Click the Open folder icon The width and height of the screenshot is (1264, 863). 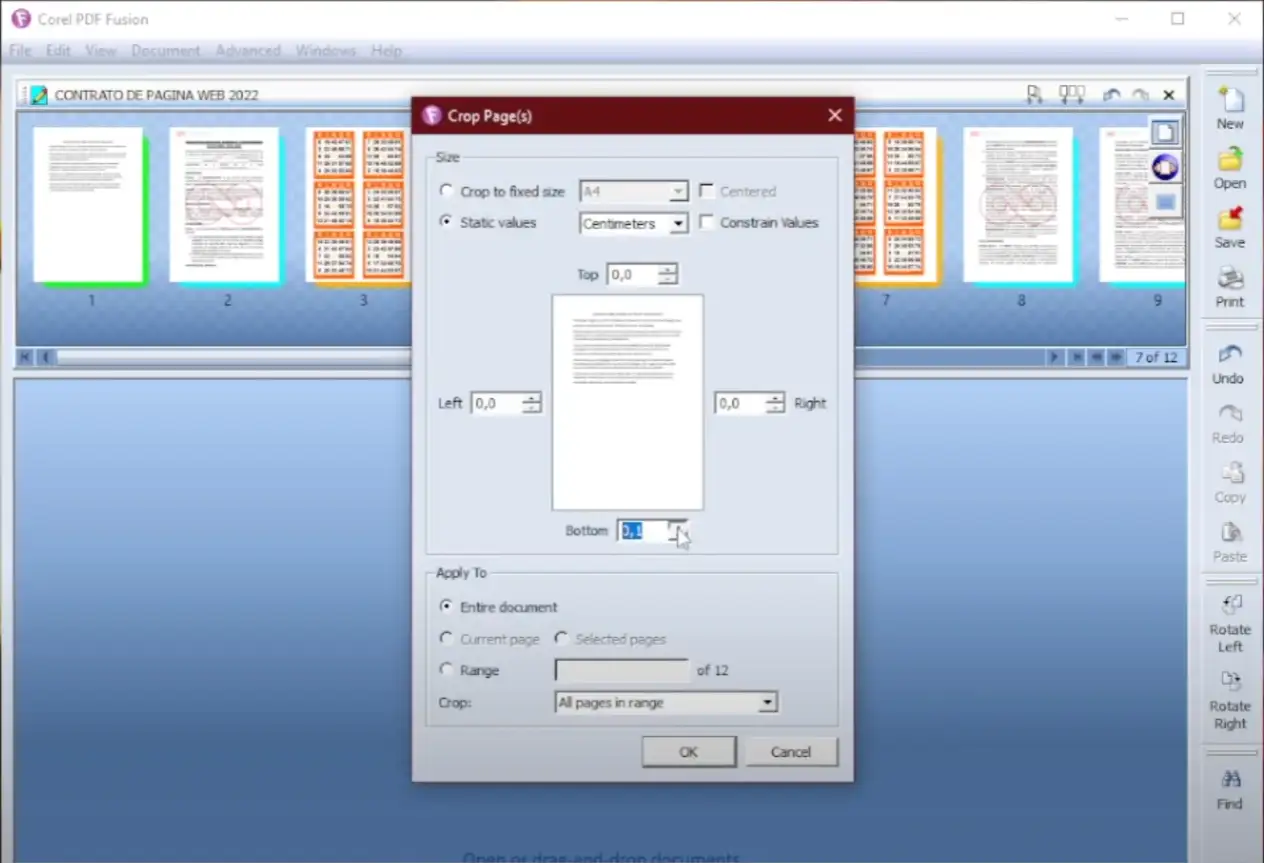pos(1229,161)
